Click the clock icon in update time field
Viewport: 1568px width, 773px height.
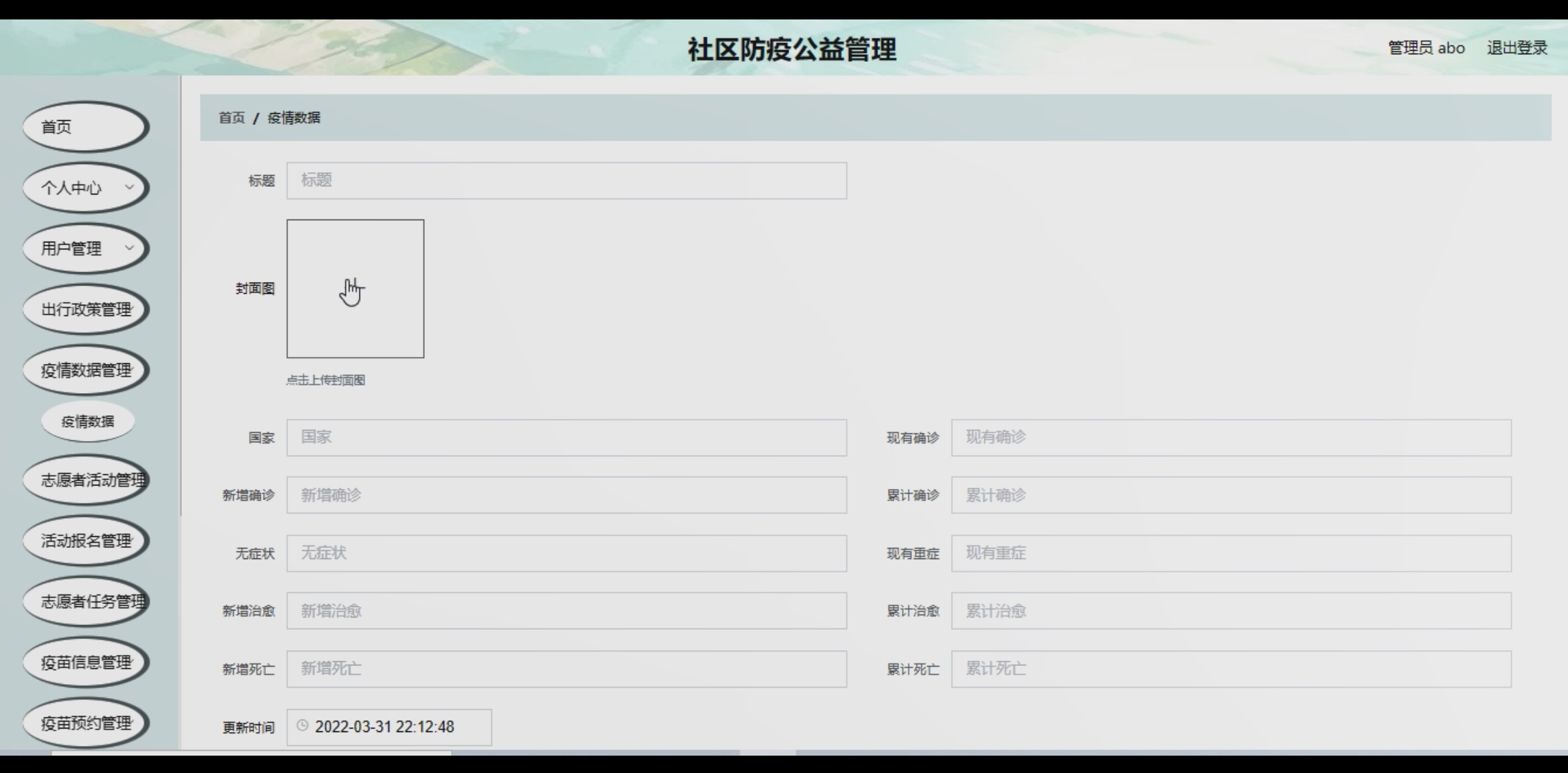302,726
